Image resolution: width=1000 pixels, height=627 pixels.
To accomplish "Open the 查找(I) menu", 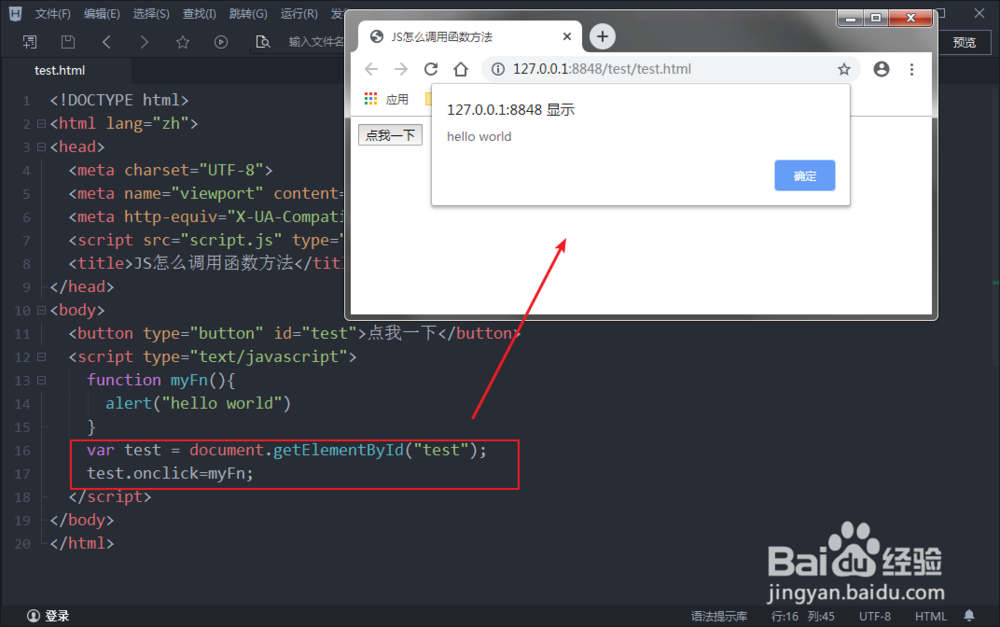I will coord(199,13).
